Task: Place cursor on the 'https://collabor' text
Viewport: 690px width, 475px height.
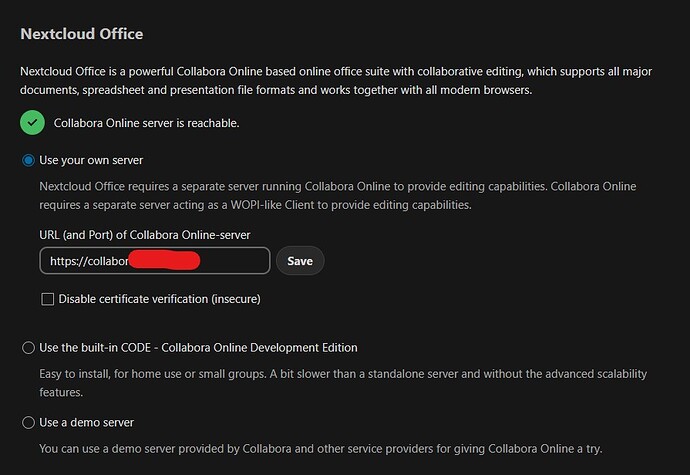Action: click(89, 261)
